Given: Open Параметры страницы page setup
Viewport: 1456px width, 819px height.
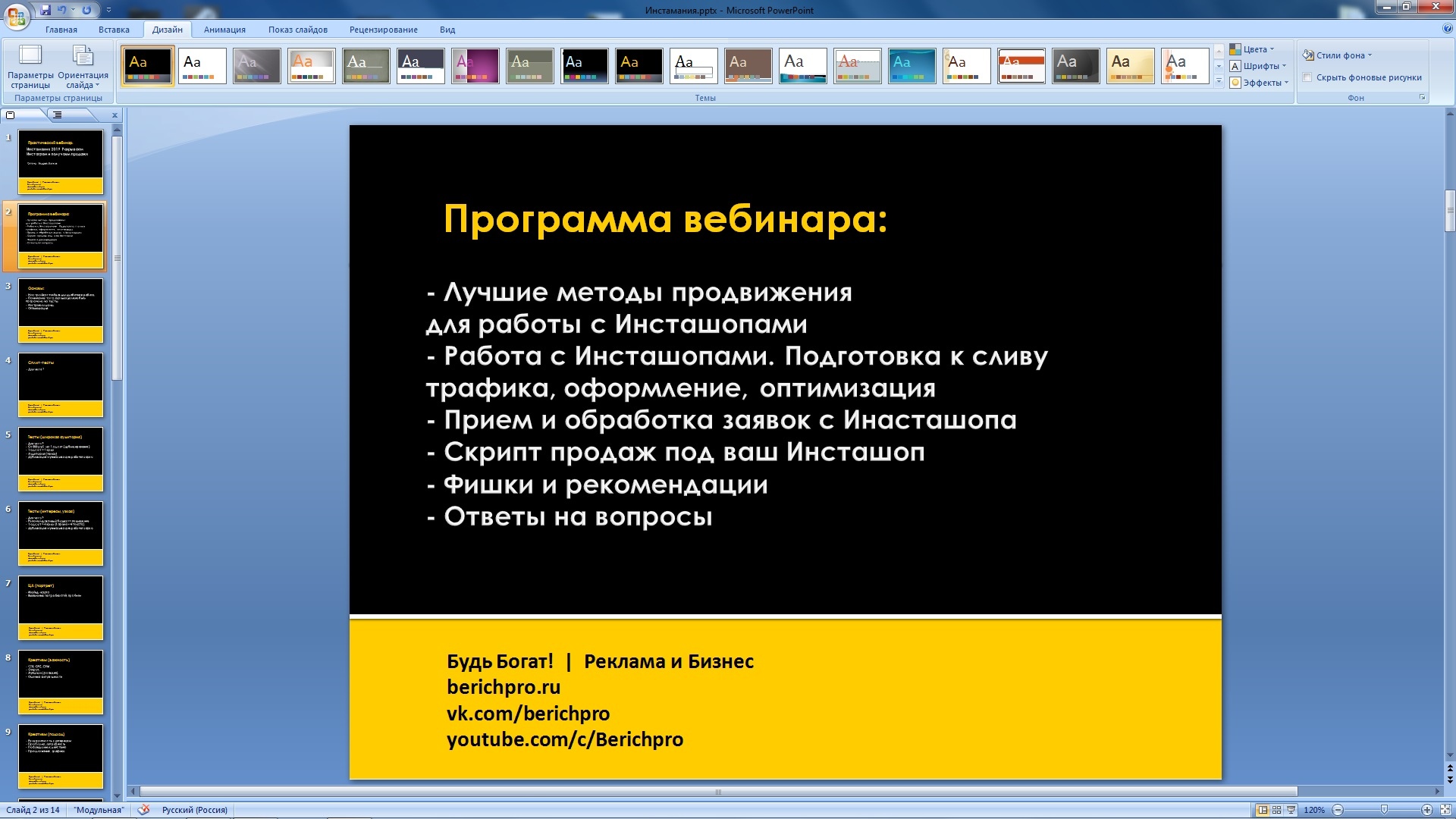Looking at the screenshot, I should (x=30, y=67).
